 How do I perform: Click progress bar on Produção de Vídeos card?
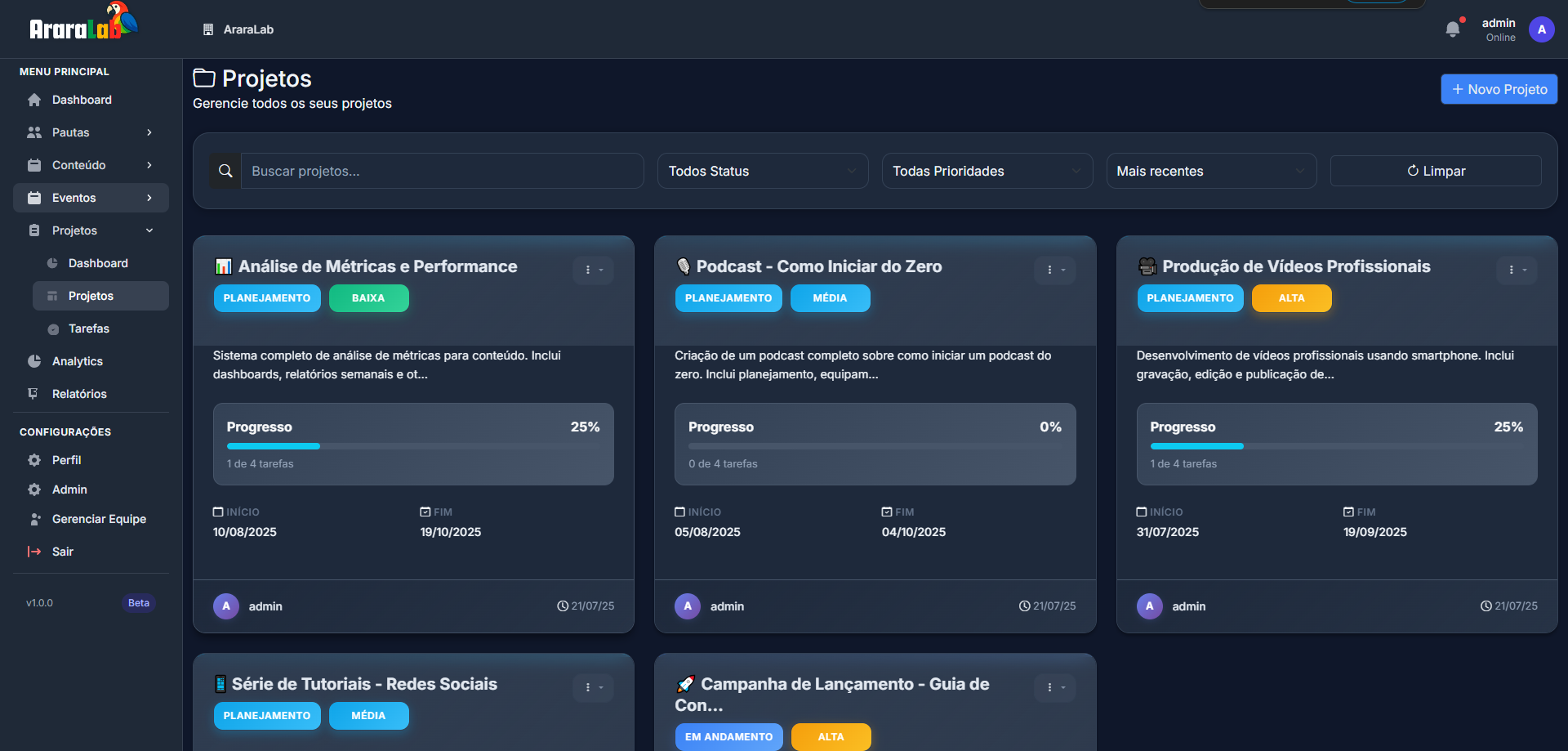click(1337, 446)
